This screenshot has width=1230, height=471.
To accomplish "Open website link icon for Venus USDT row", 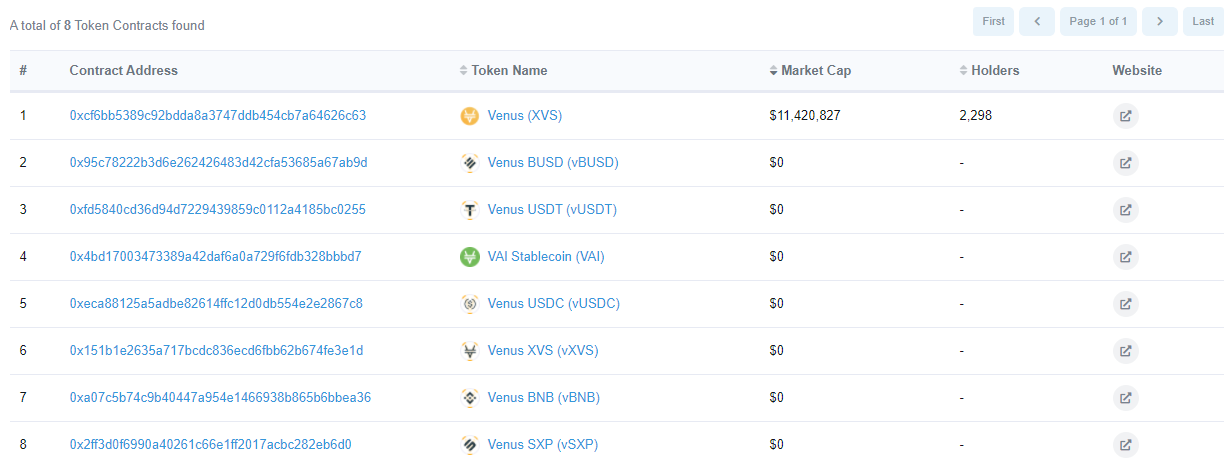I will click(1126, 210).
